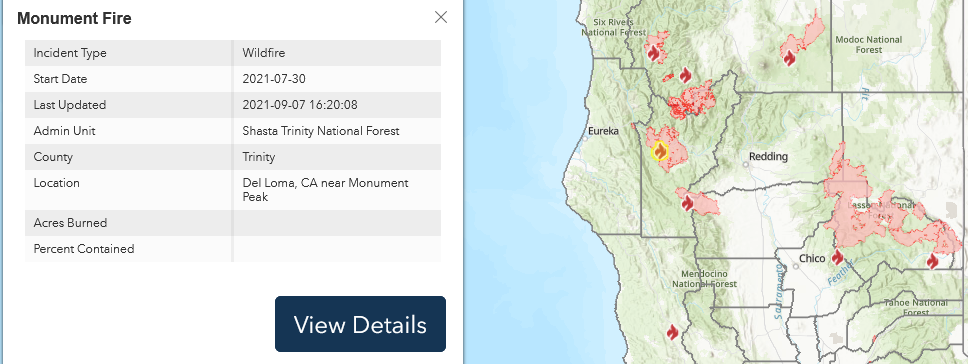Select the Shasta Trinity National Forest value

[321, 131]
